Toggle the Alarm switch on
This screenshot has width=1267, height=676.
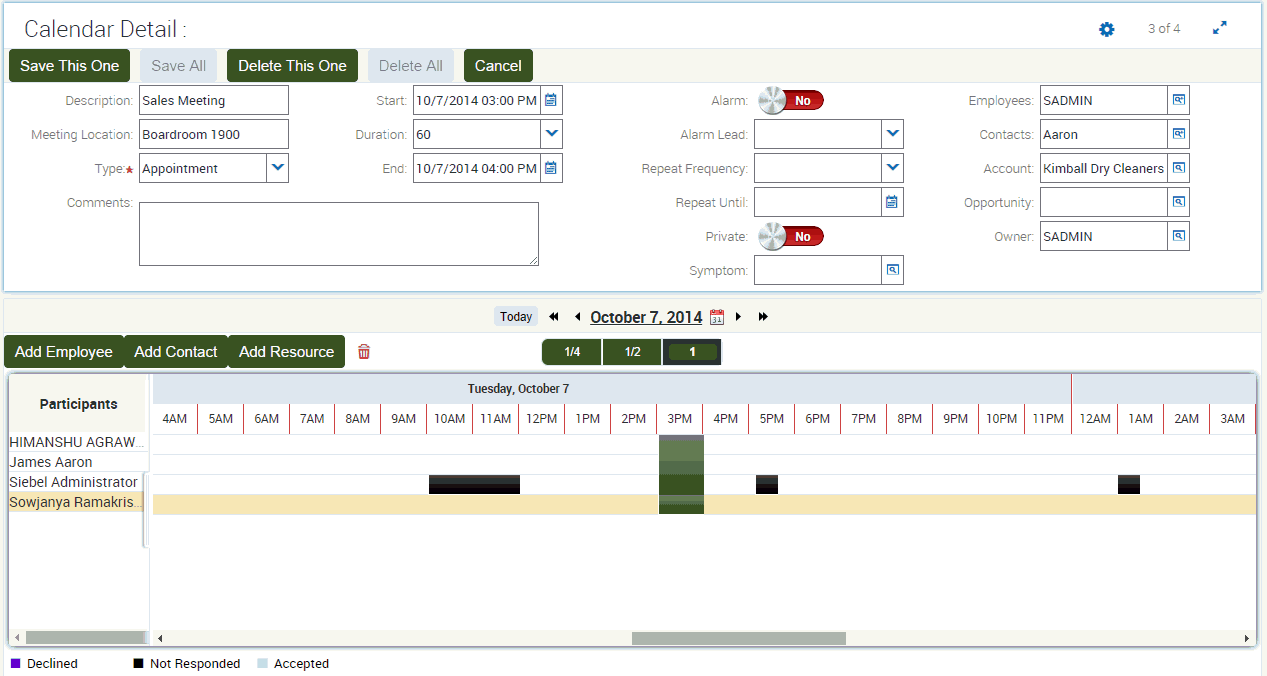point(790,99)
